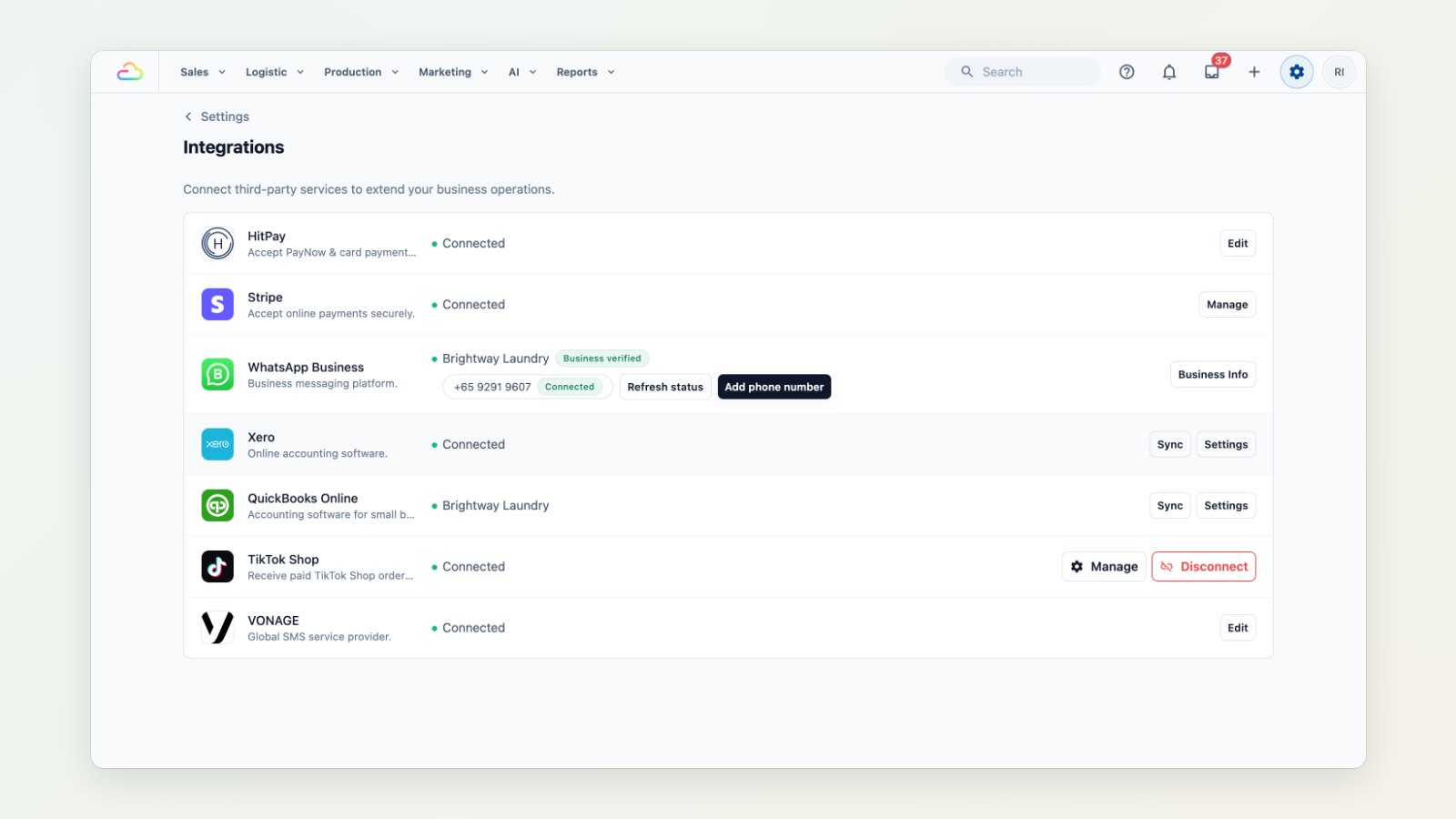Click the VONAGE logo icon

(x=217, y=627)
